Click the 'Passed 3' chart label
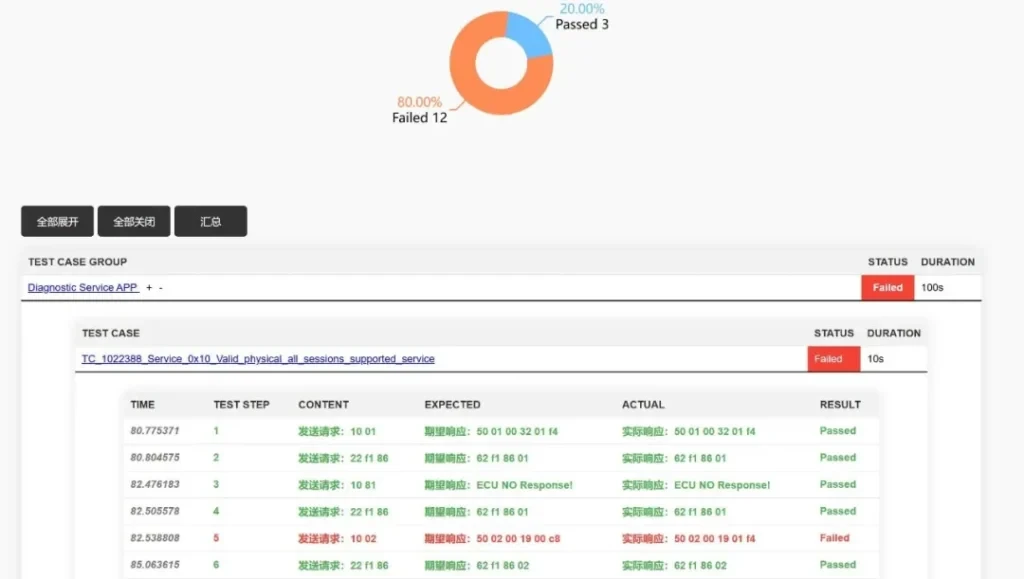Viewport: 1024px width, 579px height. [x=582, y=24]
